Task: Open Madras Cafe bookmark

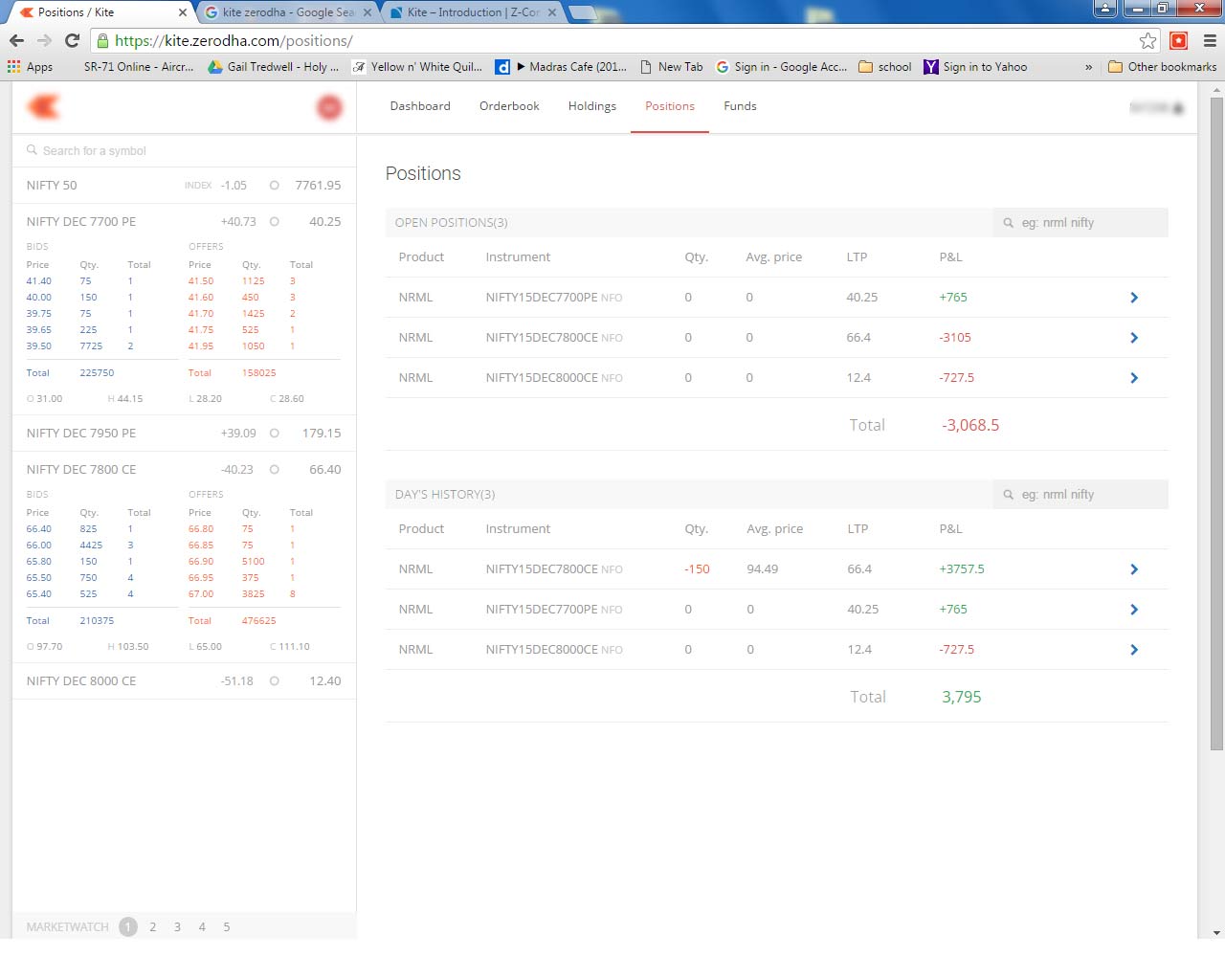Action: (x=561, y=67)
